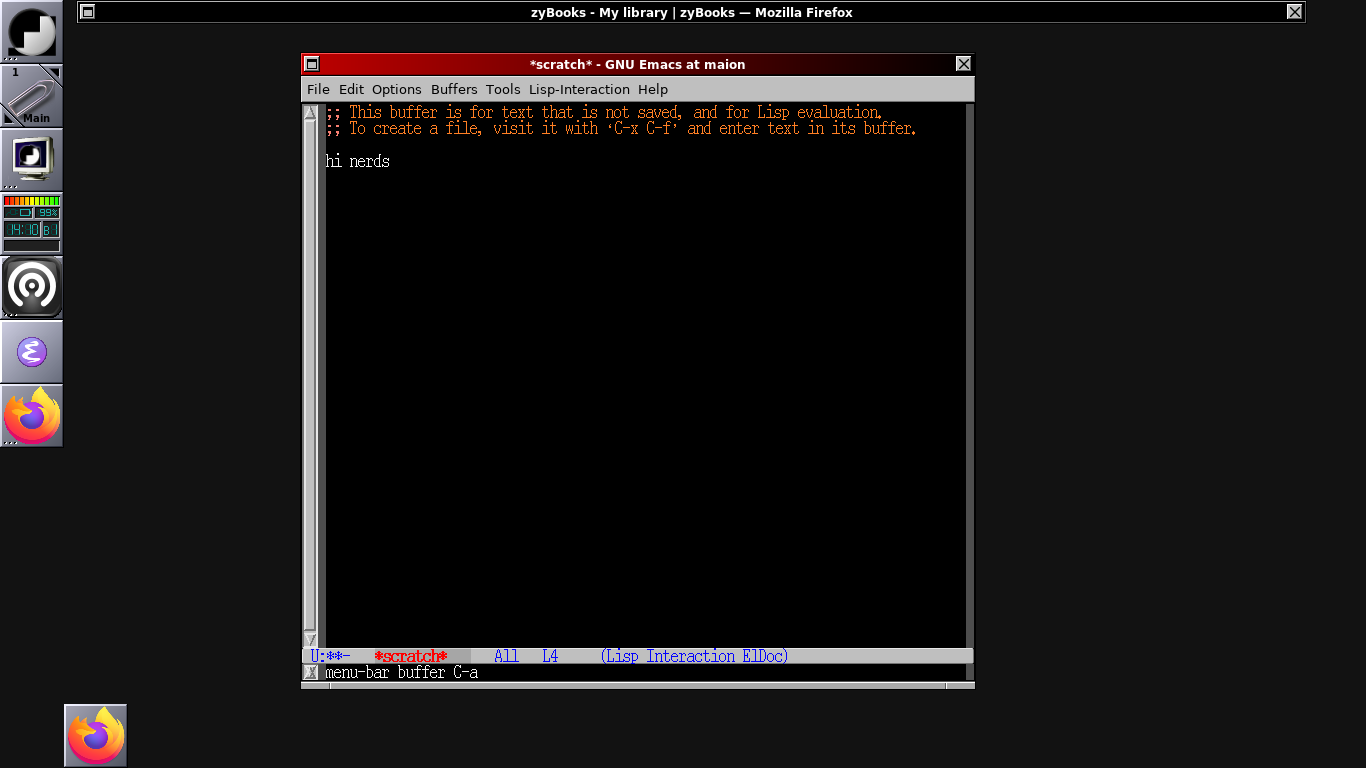The width and height of the screenshot is (1366, 768).
Task: Place cursor on the "hi nerds" text
Action: click(x=358, y=161)
